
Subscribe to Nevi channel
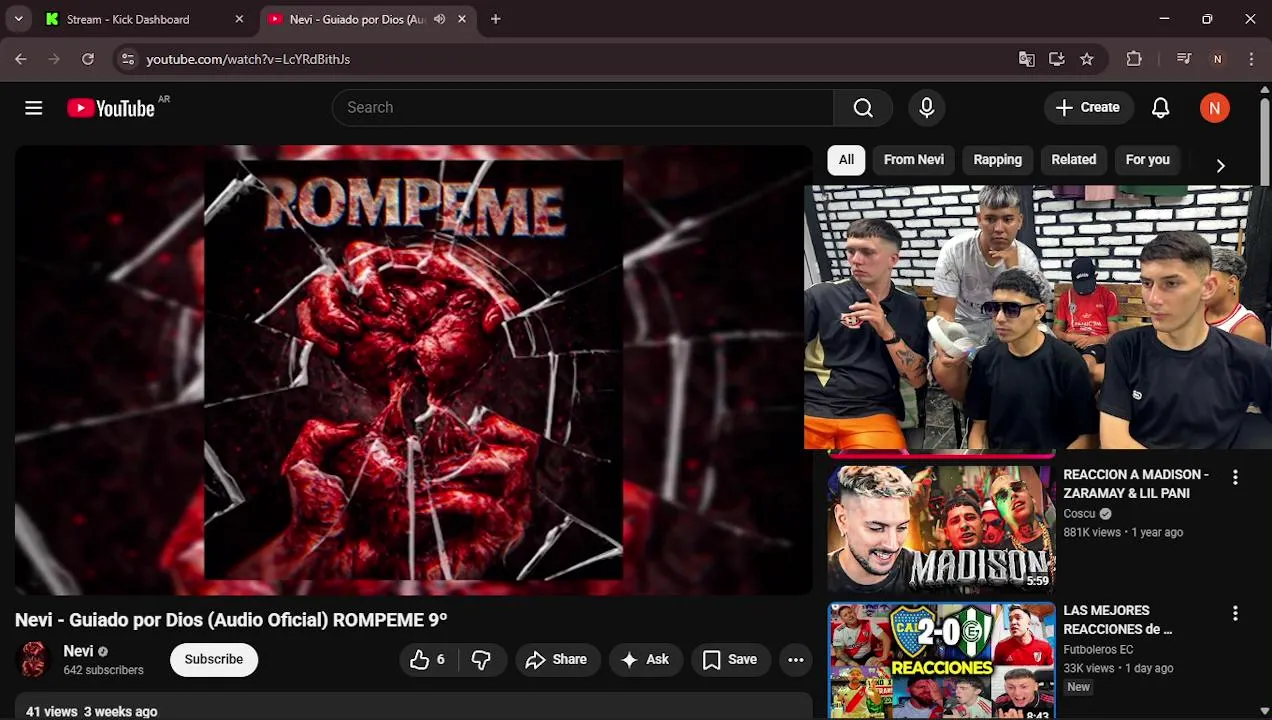click(x=214, y=660)
